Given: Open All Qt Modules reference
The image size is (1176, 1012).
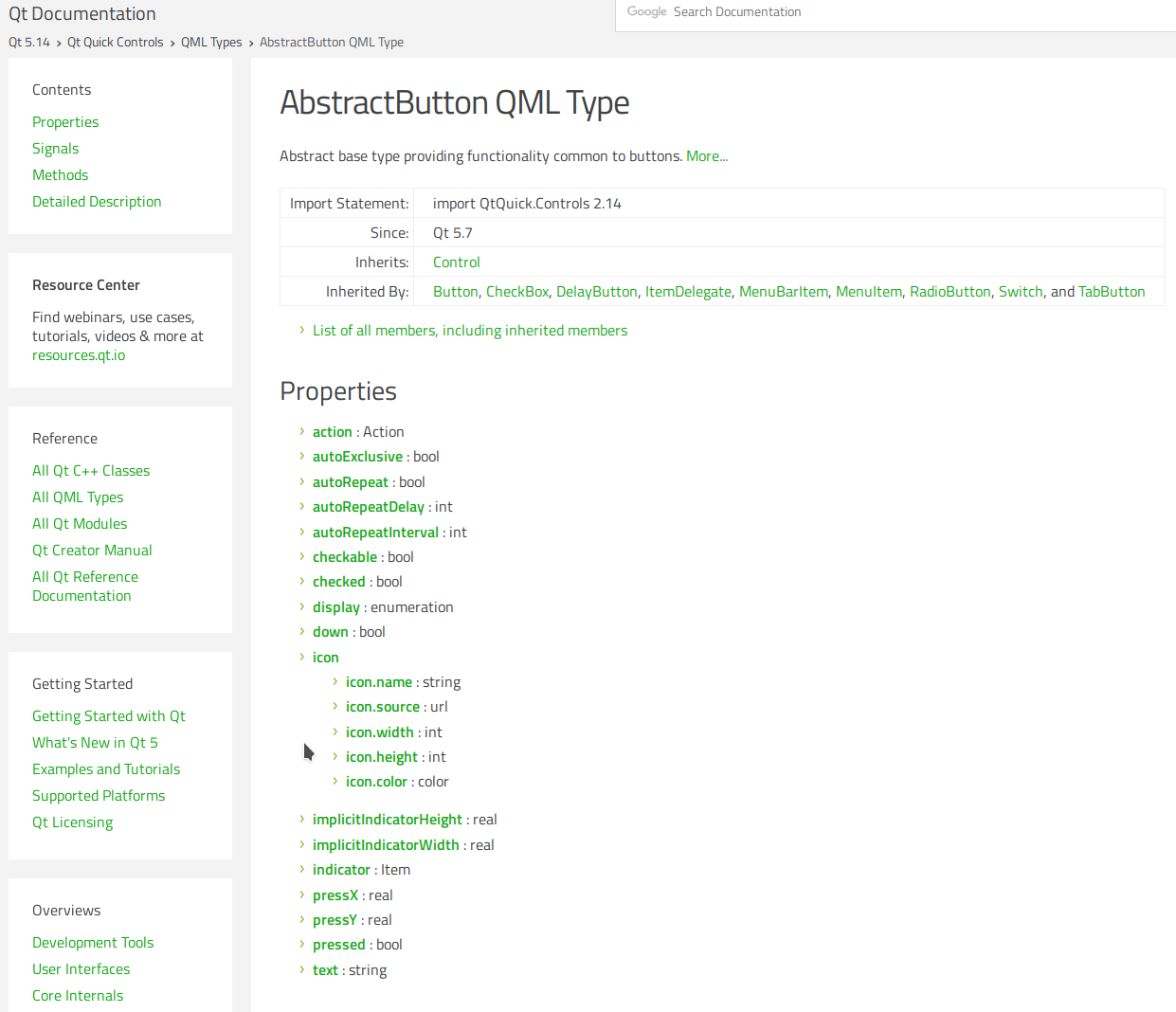Looking at the screenshot, I should [80, 524].
